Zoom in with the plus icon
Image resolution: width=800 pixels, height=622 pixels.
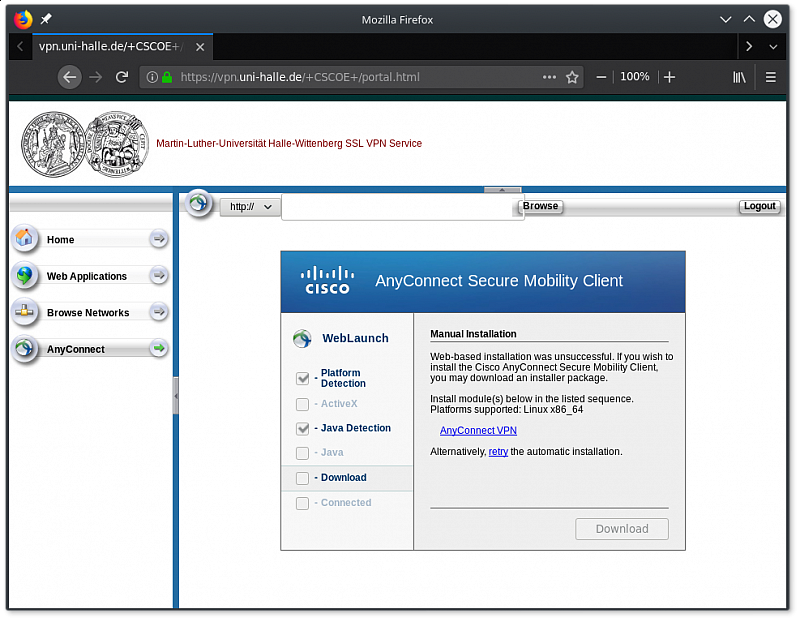pos(669,77)
